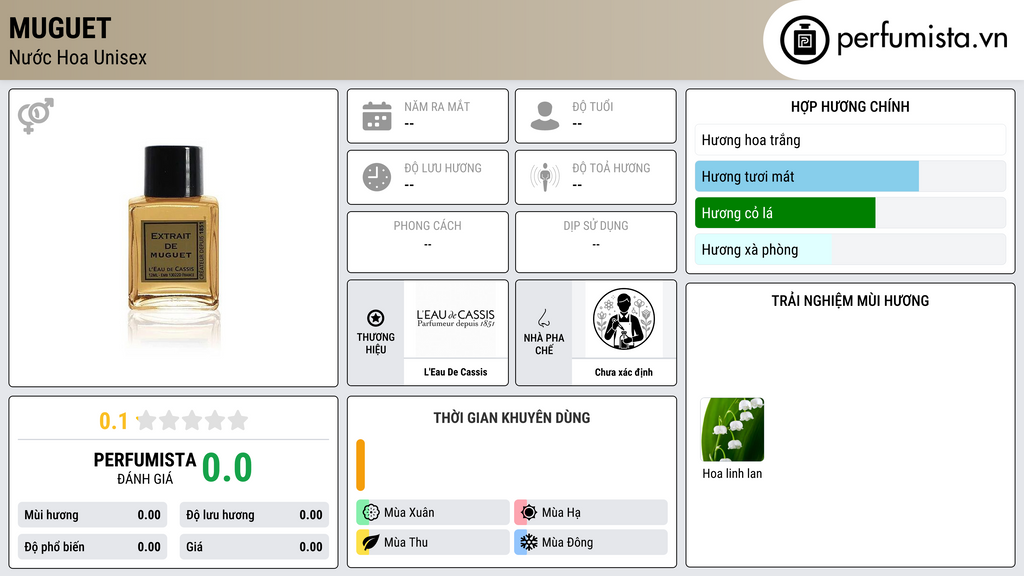Click the sillage icon for Độ toả hương

545,177
